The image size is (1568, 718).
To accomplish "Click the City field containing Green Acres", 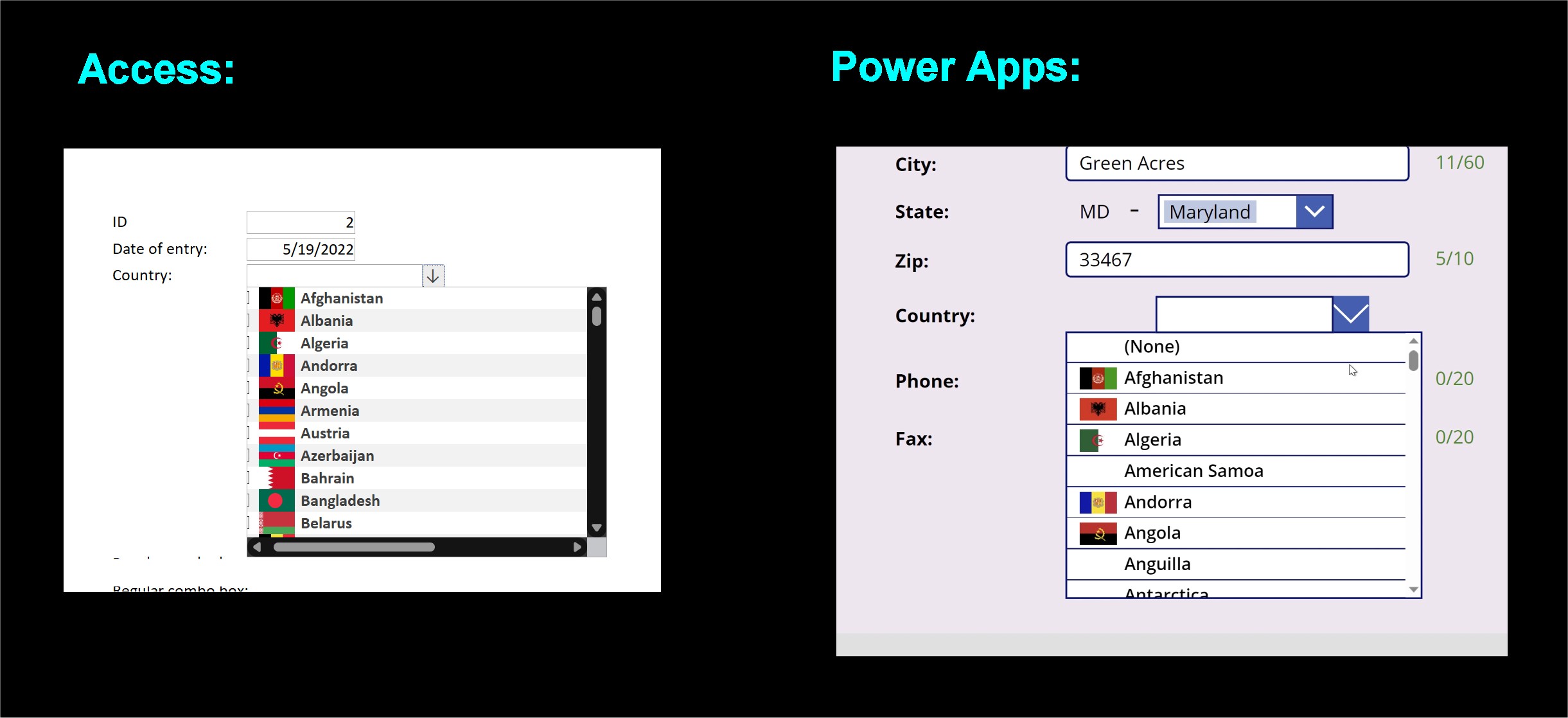I will point(1237,163).
